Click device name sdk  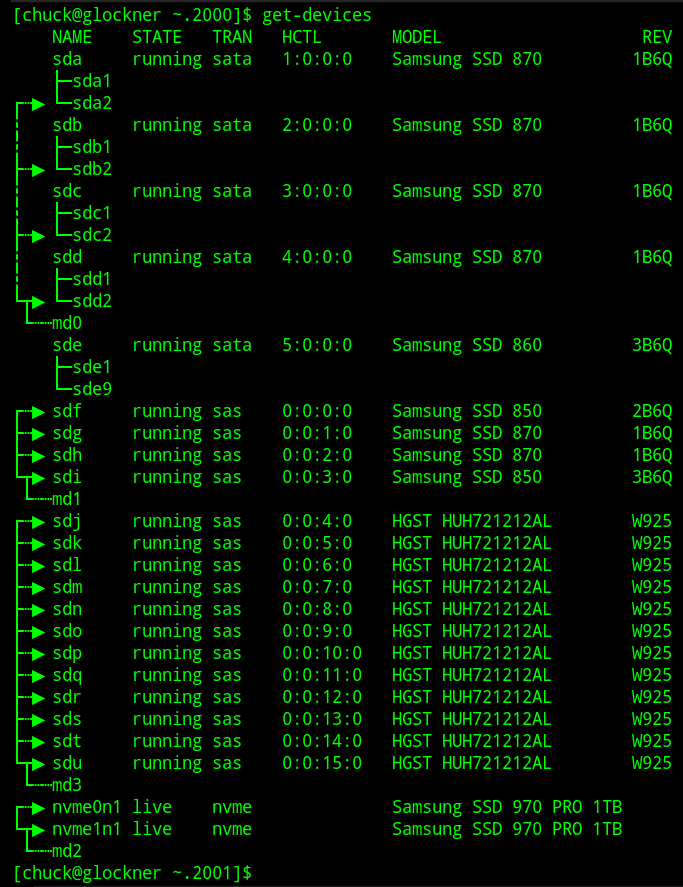(x=67, y=543)
